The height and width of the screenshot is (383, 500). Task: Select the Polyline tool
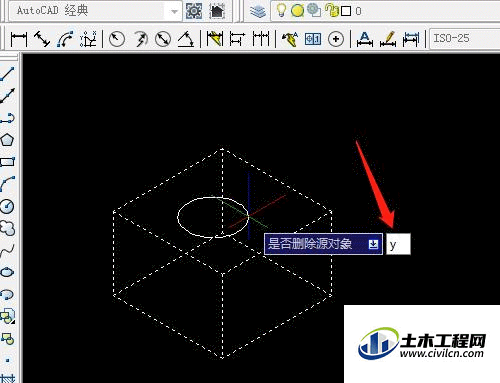(x=7, y=118)
